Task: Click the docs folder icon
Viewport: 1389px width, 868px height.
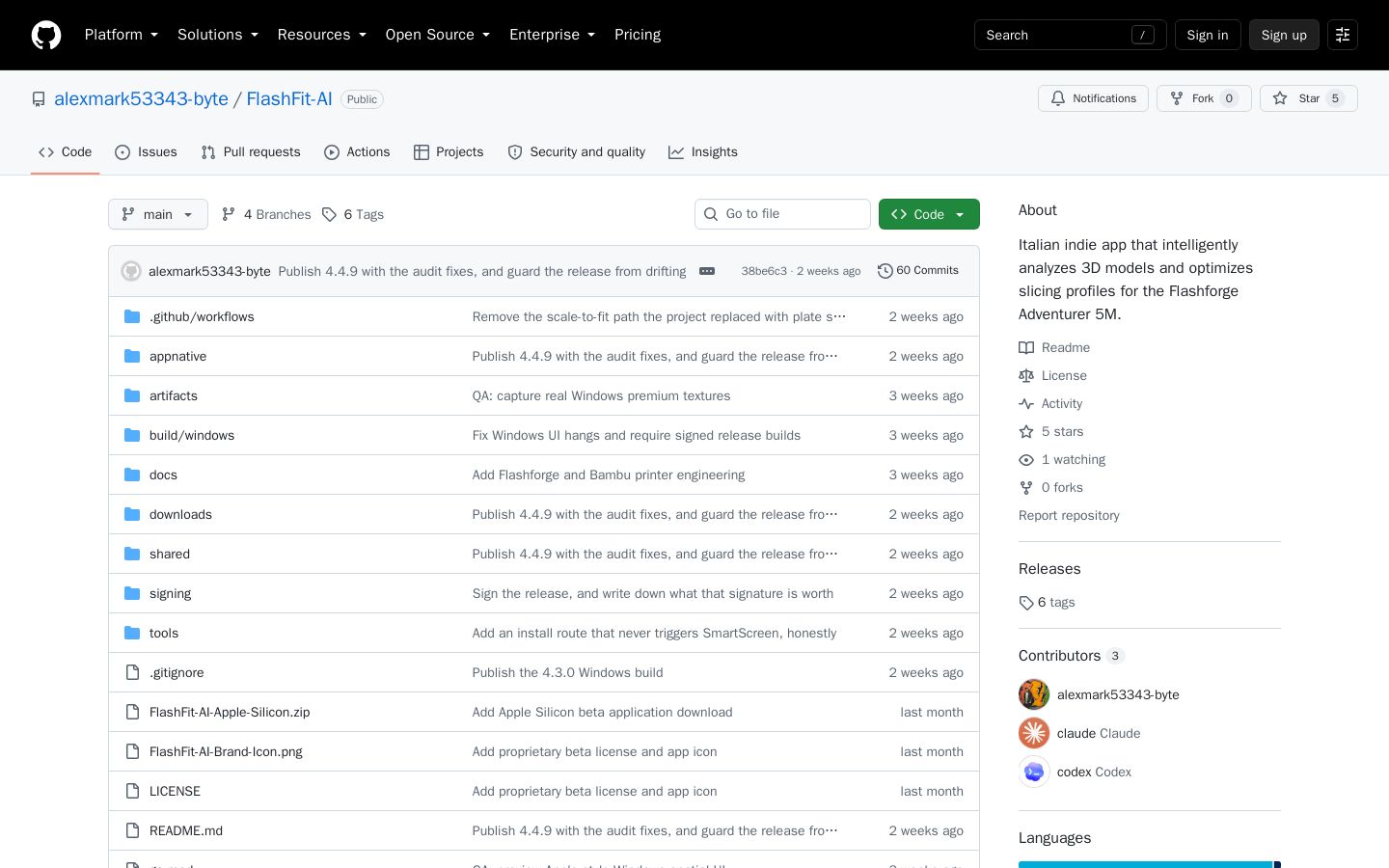Action: (132, 475)
